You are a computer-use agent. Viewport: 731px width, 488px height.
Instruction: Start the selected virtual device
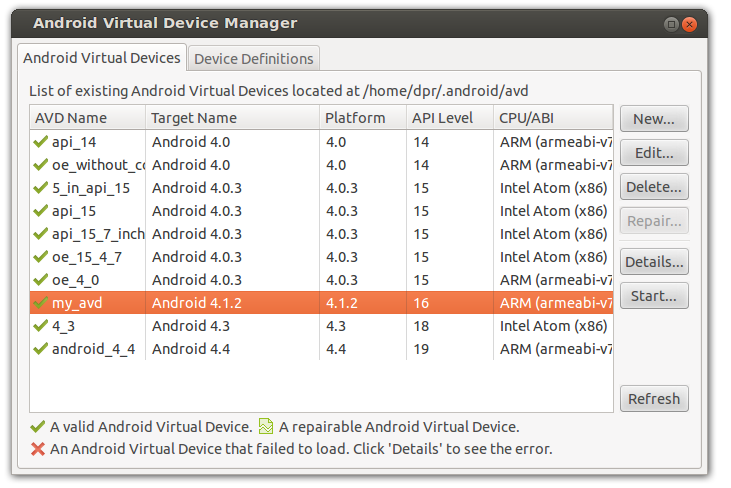[x=654, y=296]
